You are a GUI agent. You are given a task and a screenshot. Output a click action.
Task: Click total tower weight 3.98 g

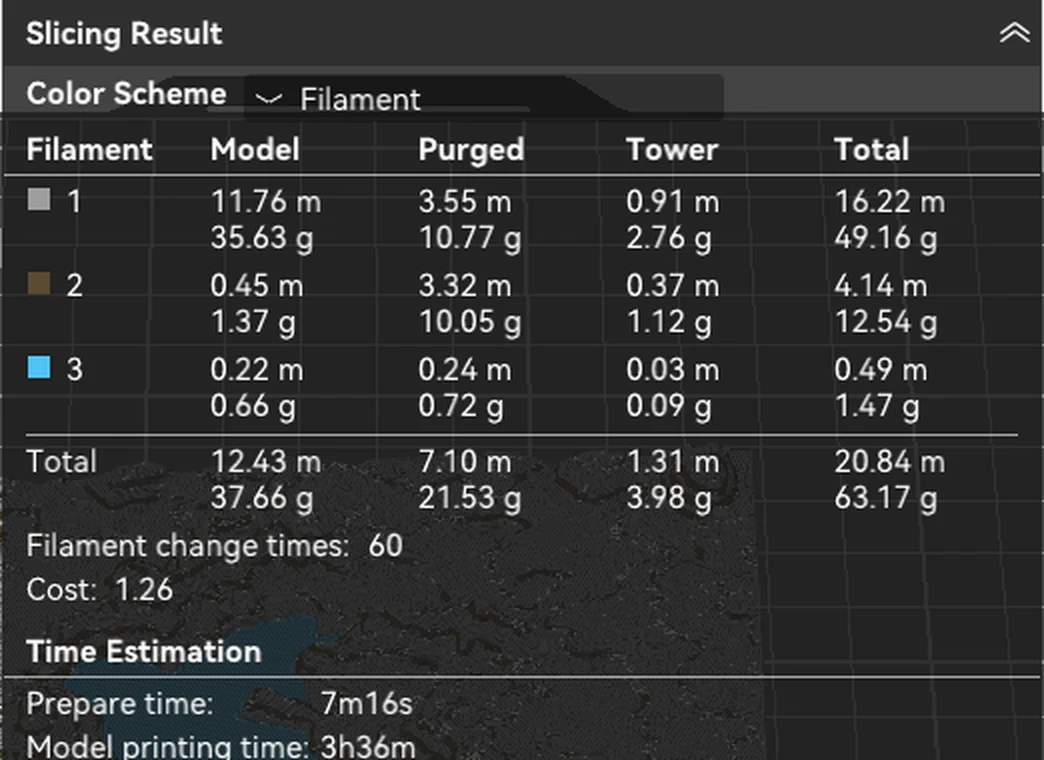[668, 498]
